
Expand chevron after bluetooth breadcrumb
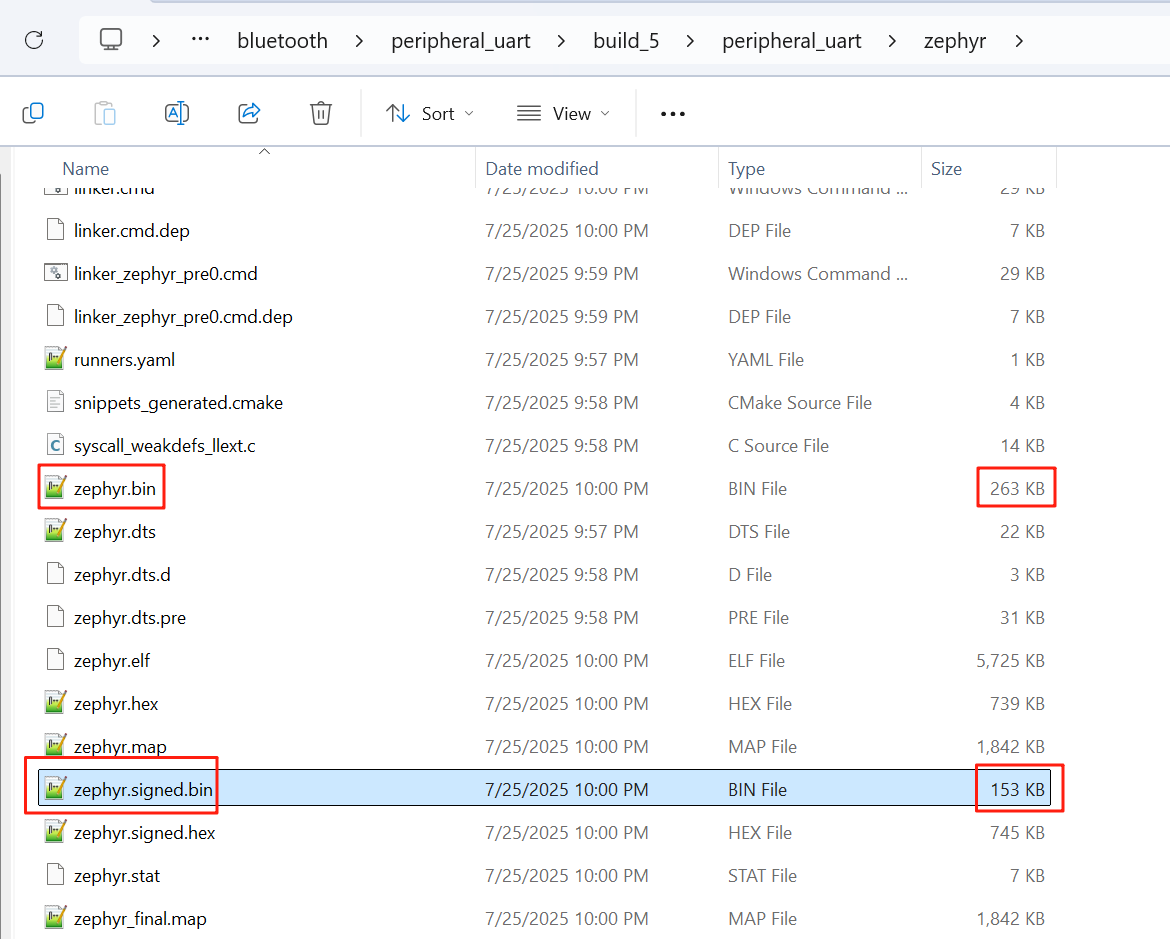point(360,41)
